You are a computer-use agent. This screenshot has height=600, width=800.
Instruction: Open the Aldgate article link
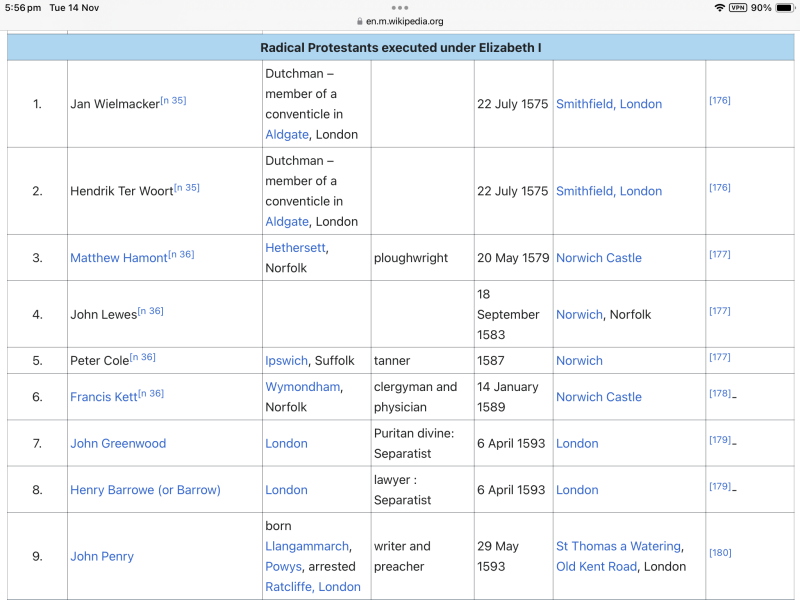287,134
